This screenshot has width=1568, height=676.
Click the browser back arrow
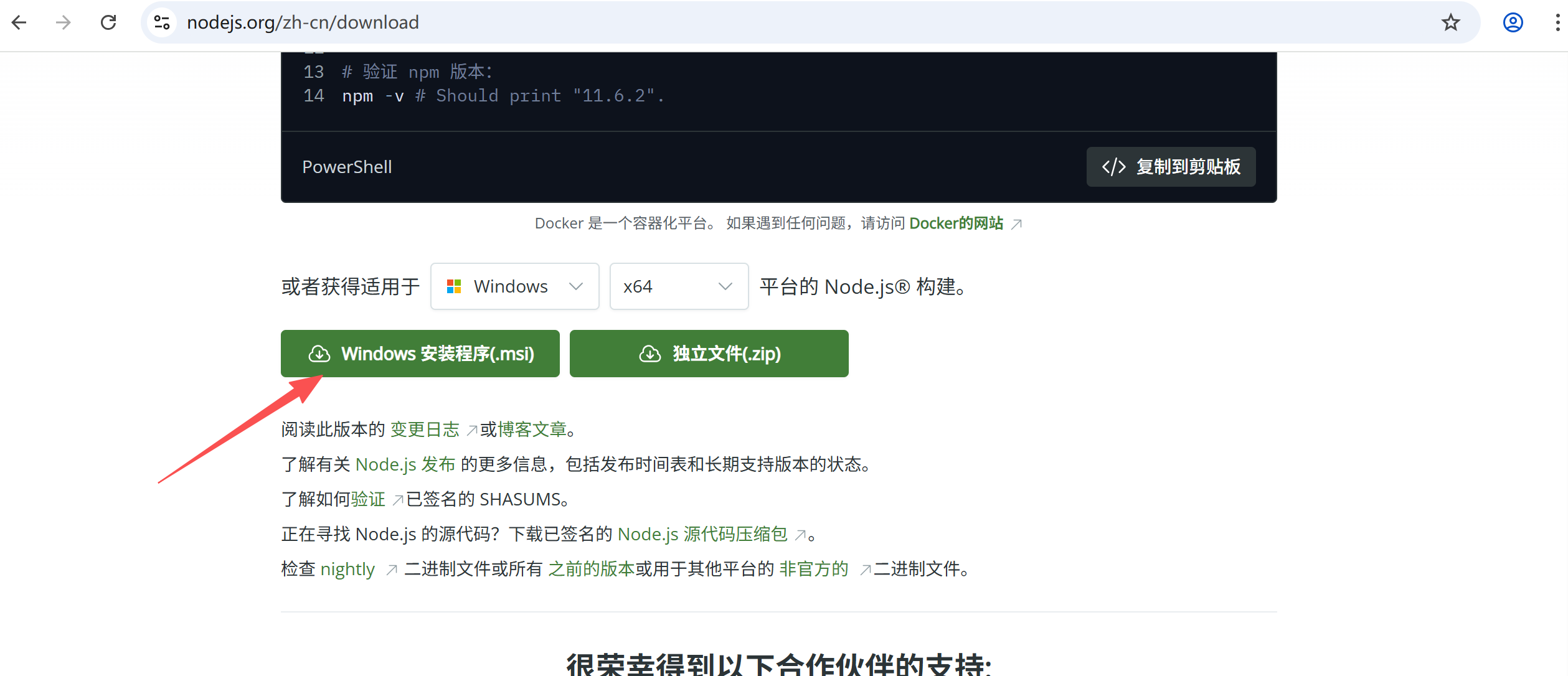click(19, 23)
